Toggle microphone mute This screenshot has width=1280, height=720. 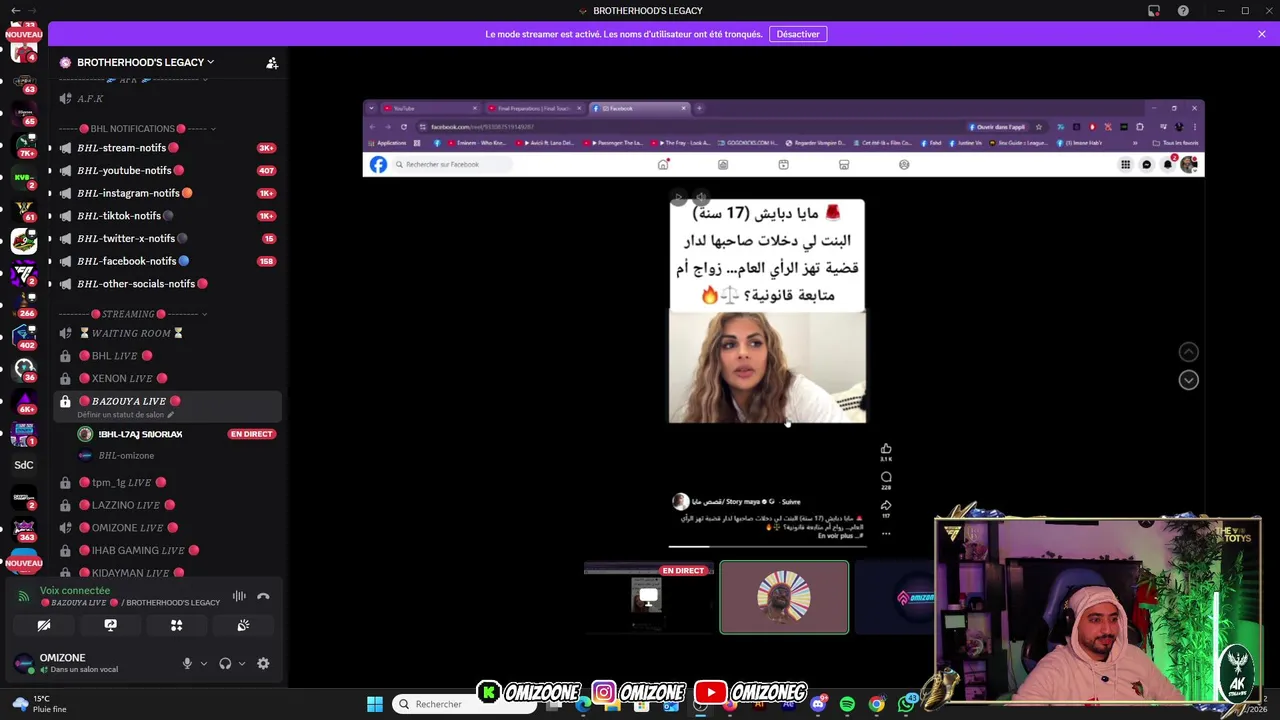point(187,664)
